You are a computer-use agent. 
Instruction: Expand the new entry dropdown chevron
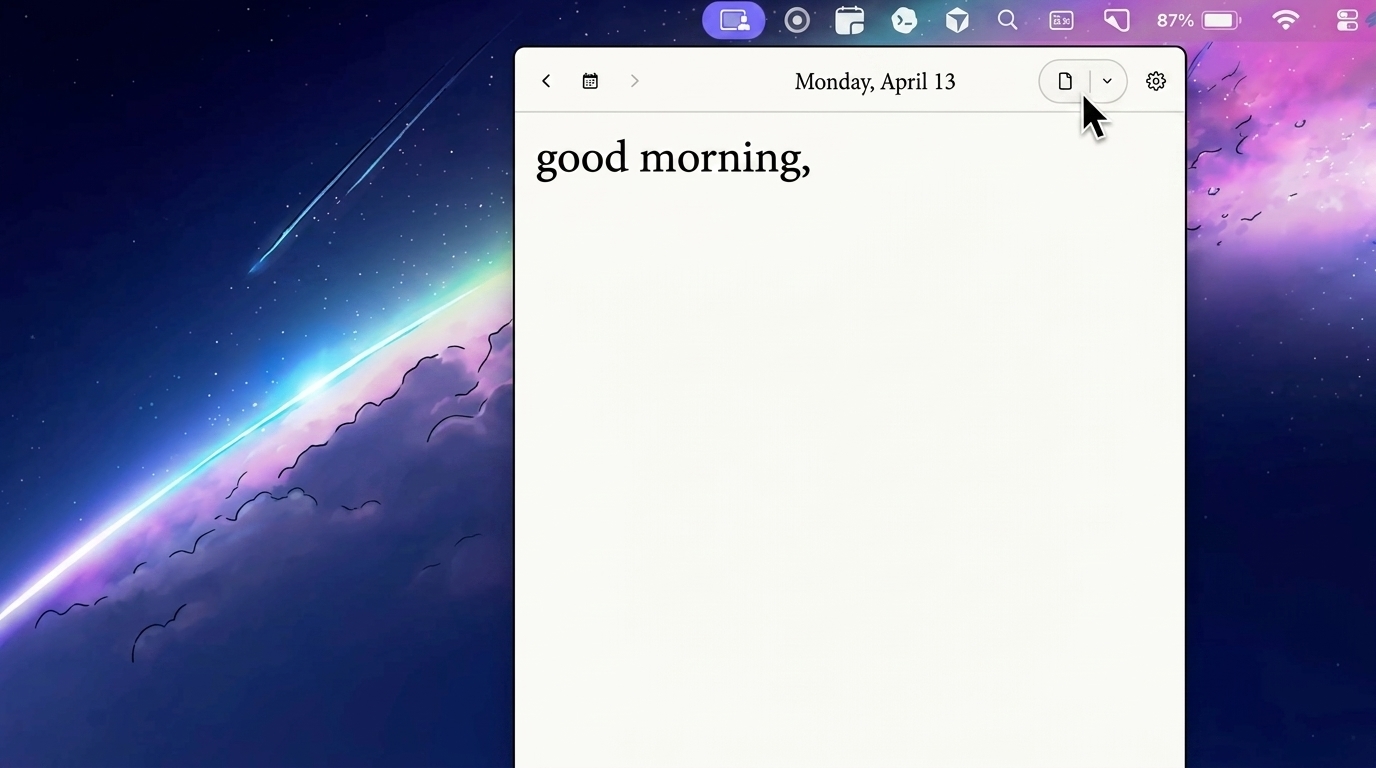[1106, 81]
